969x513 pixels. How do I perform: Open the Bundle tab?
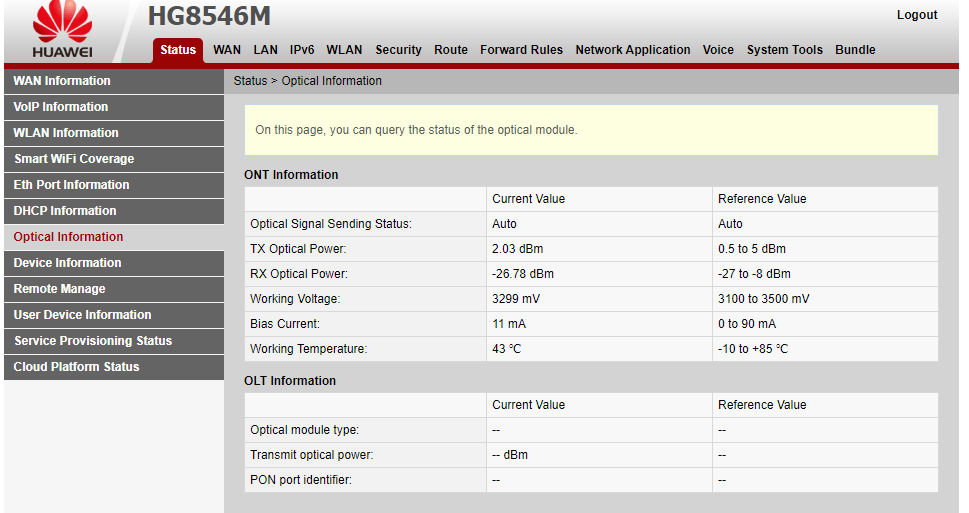pyautogui.click(x=855, y=50)
